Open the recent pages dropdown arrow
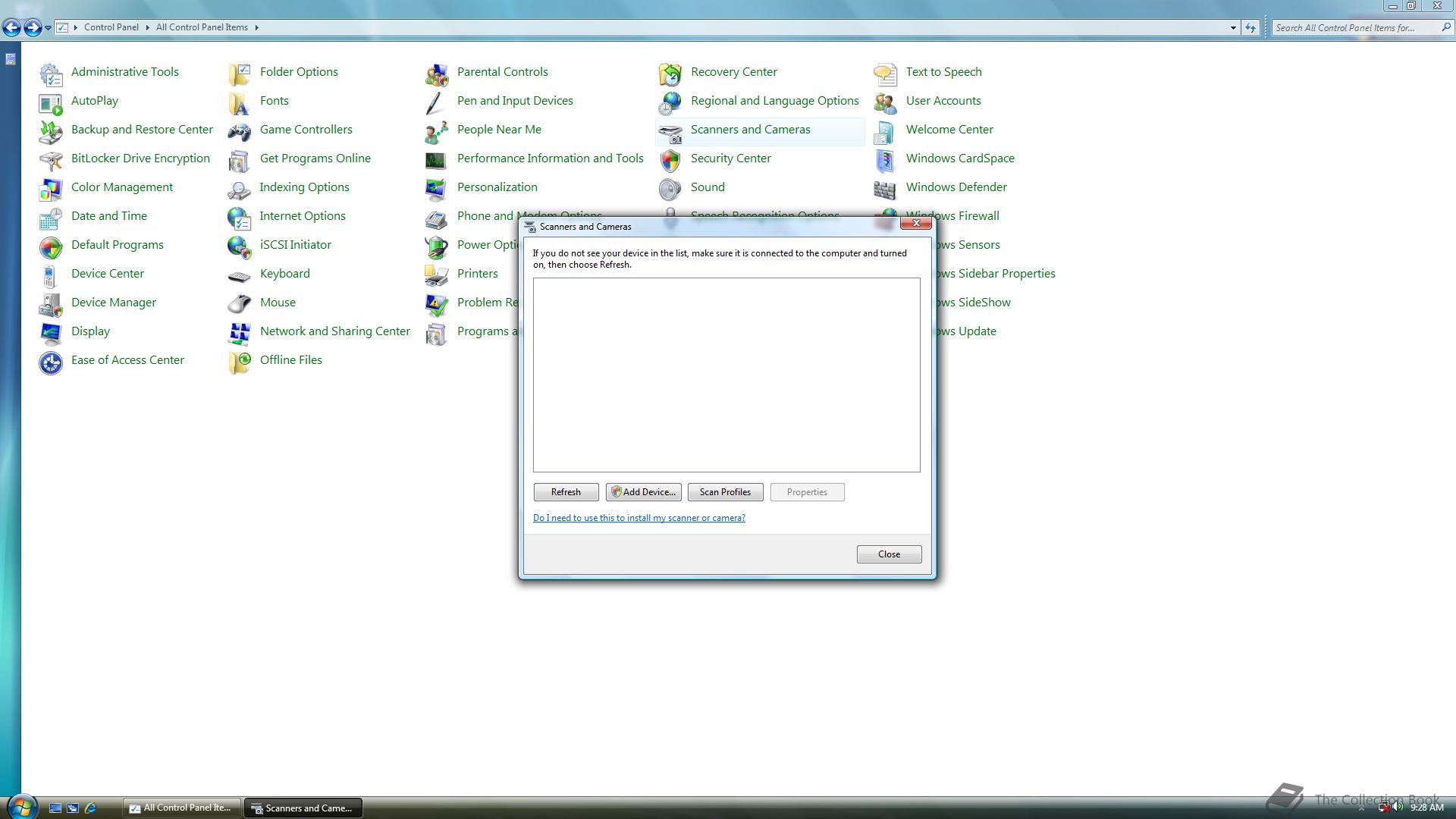 coord(48,28)
